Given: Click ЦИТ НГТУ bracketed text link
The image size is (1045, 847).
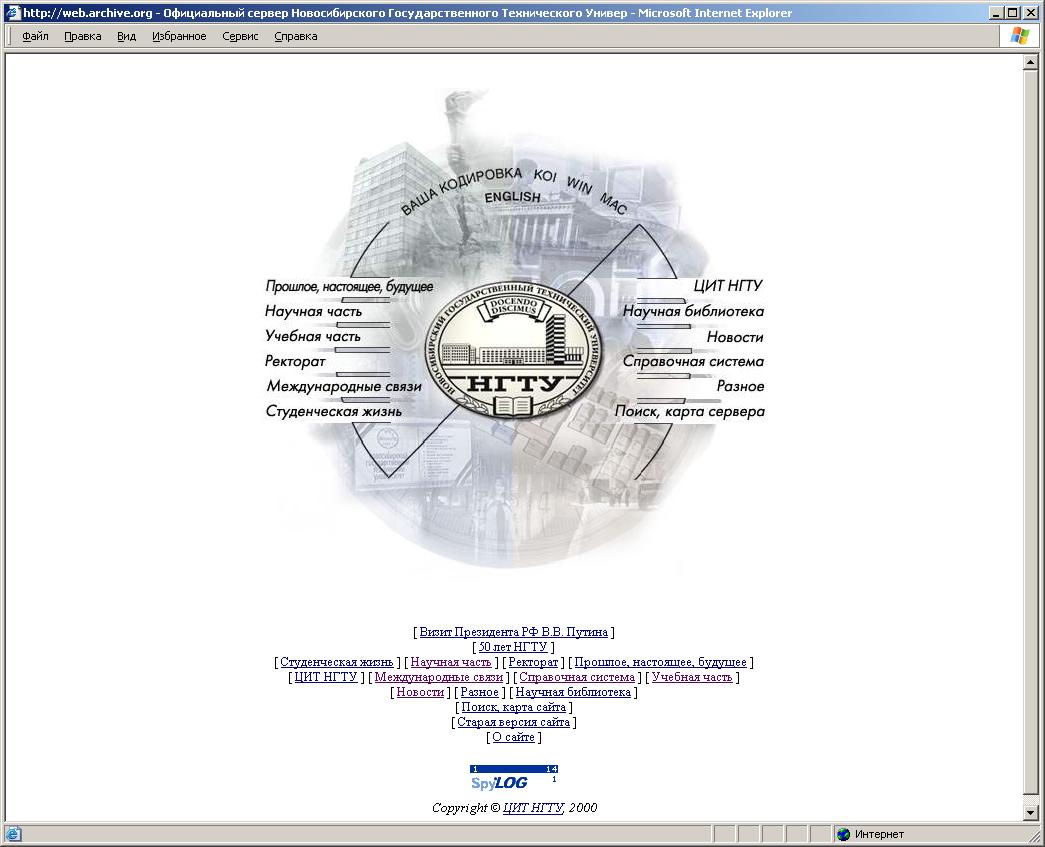Looking at the screenshot, I should 326,677.
